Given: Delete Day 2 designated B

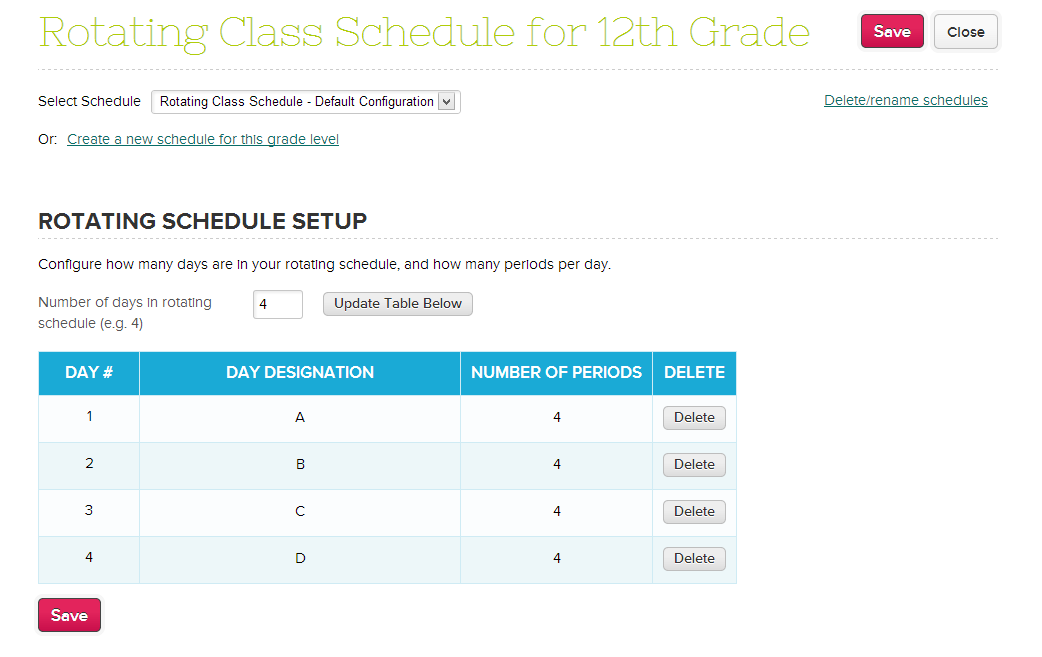Looking at the screenshot, I should (693, 464).
